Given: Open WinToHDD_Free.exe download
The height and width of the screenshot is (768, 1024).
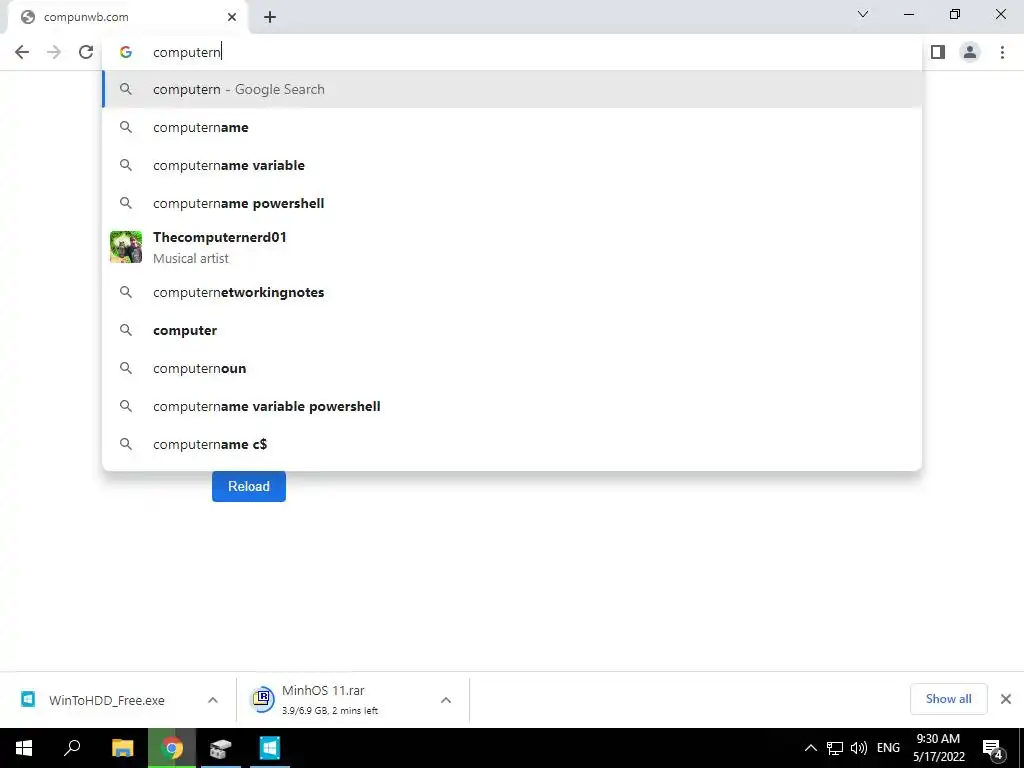Looking at the screenshot, I should (107, 700).
